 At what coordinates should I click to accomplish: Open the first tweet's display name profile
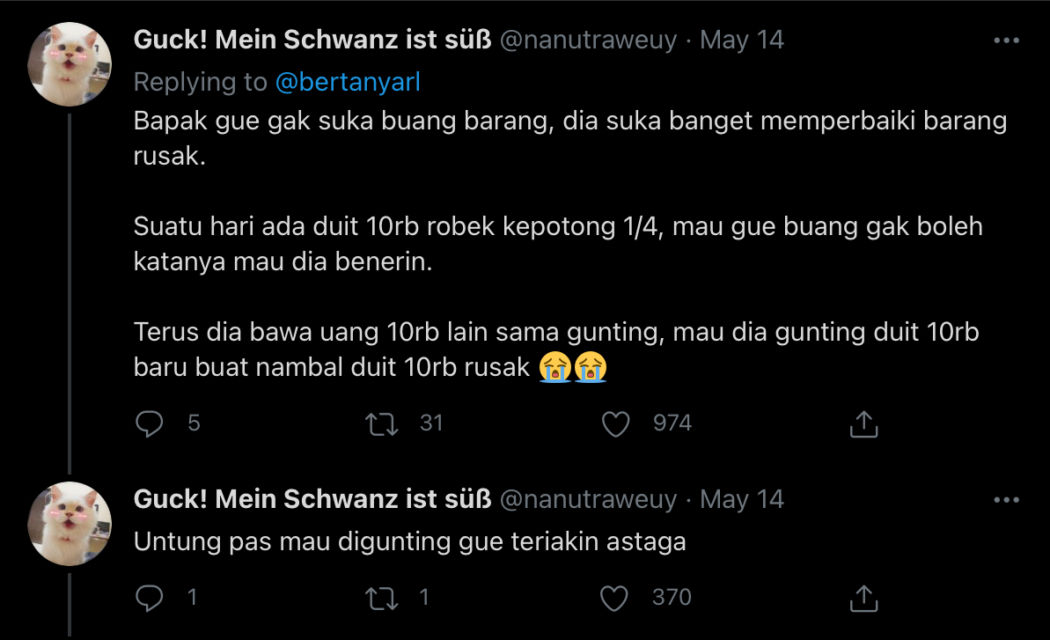(312, 41)
